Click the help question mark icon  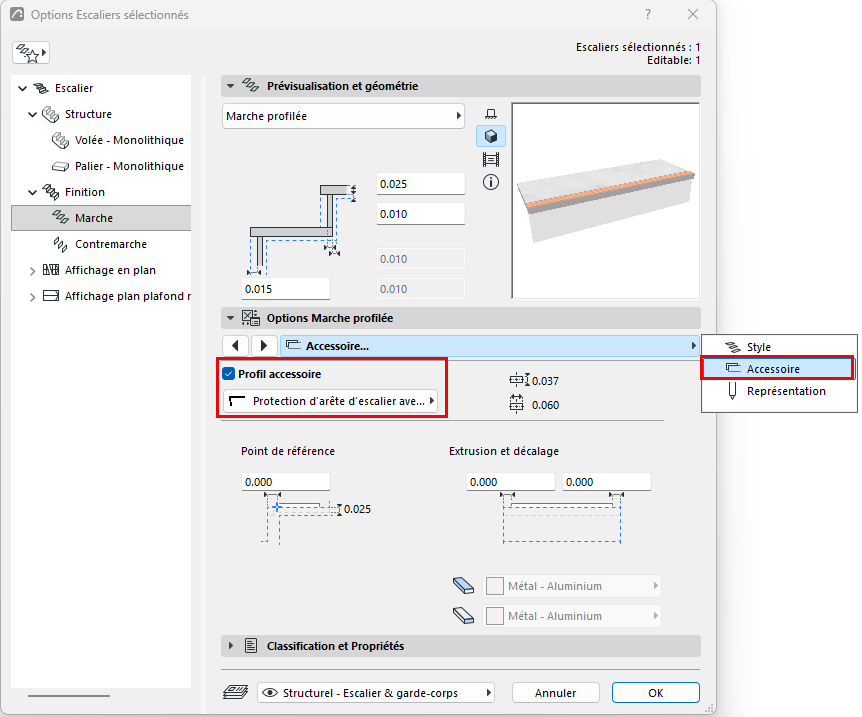coord(648,14)
